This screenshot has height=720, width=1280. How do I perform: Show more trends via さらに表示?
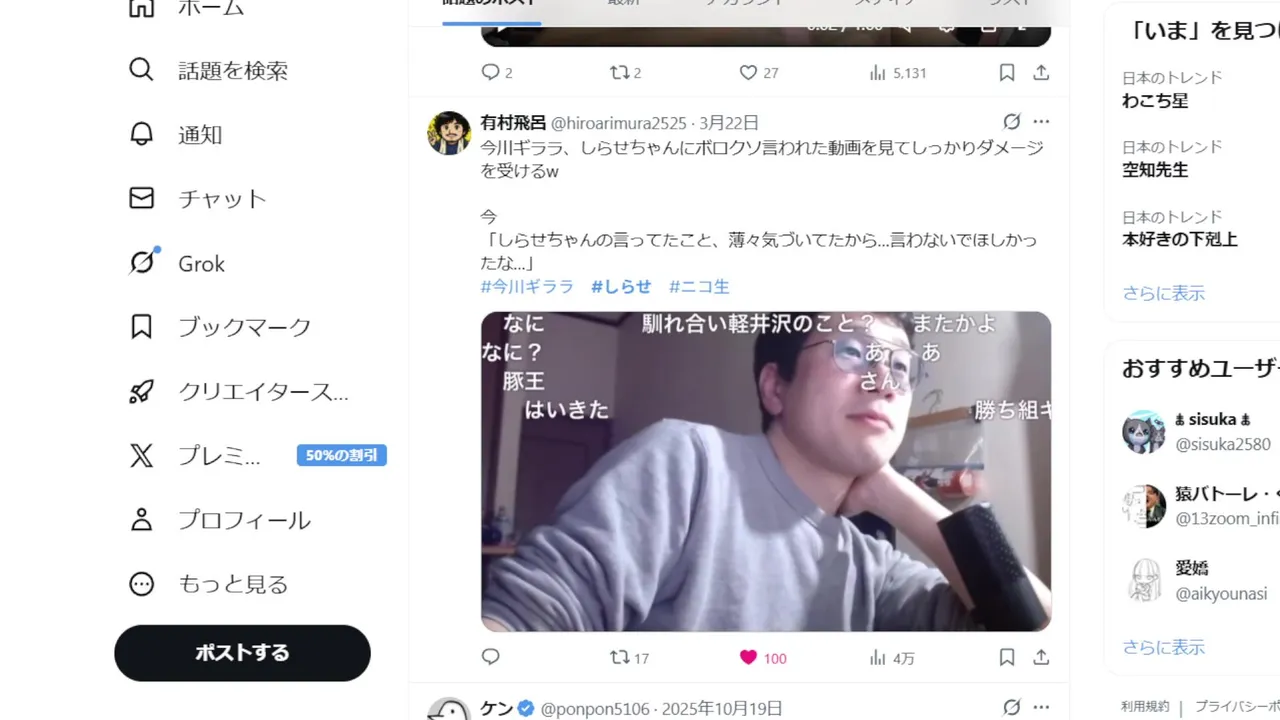(x=1163, y=293)
